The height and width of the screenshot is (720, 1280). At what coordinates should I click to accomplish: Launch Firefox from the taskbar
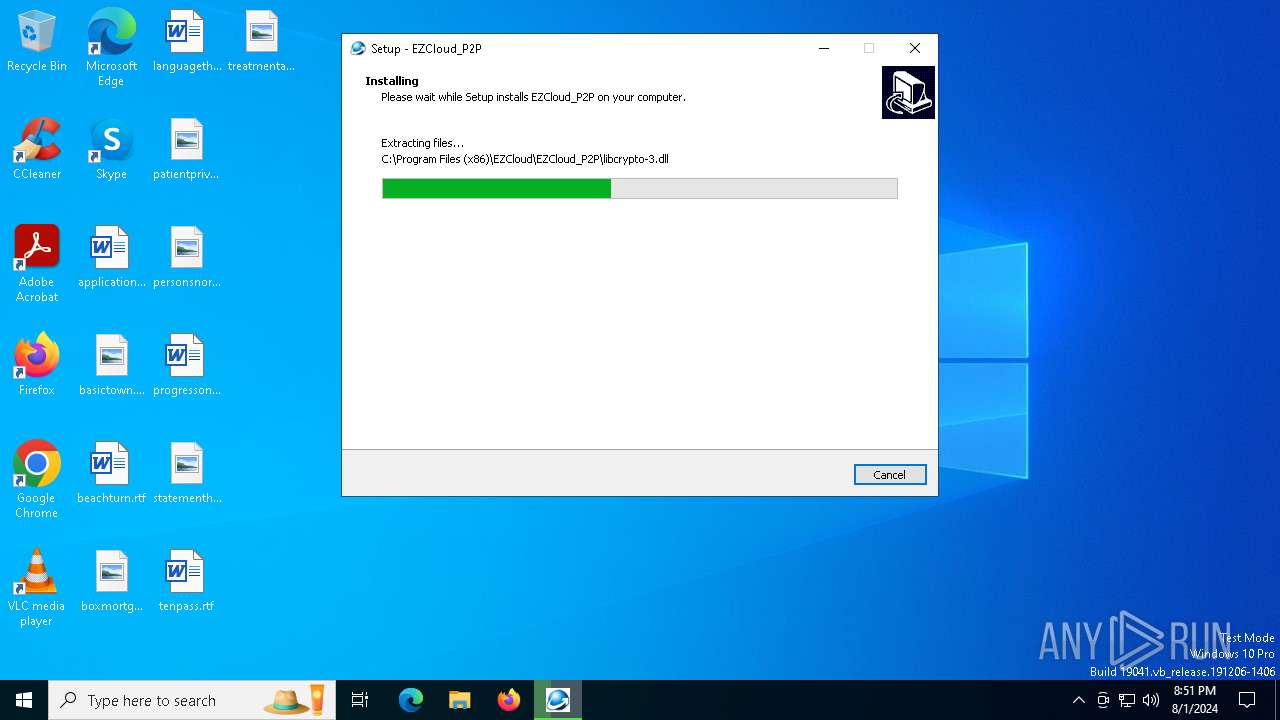(509, 700)
